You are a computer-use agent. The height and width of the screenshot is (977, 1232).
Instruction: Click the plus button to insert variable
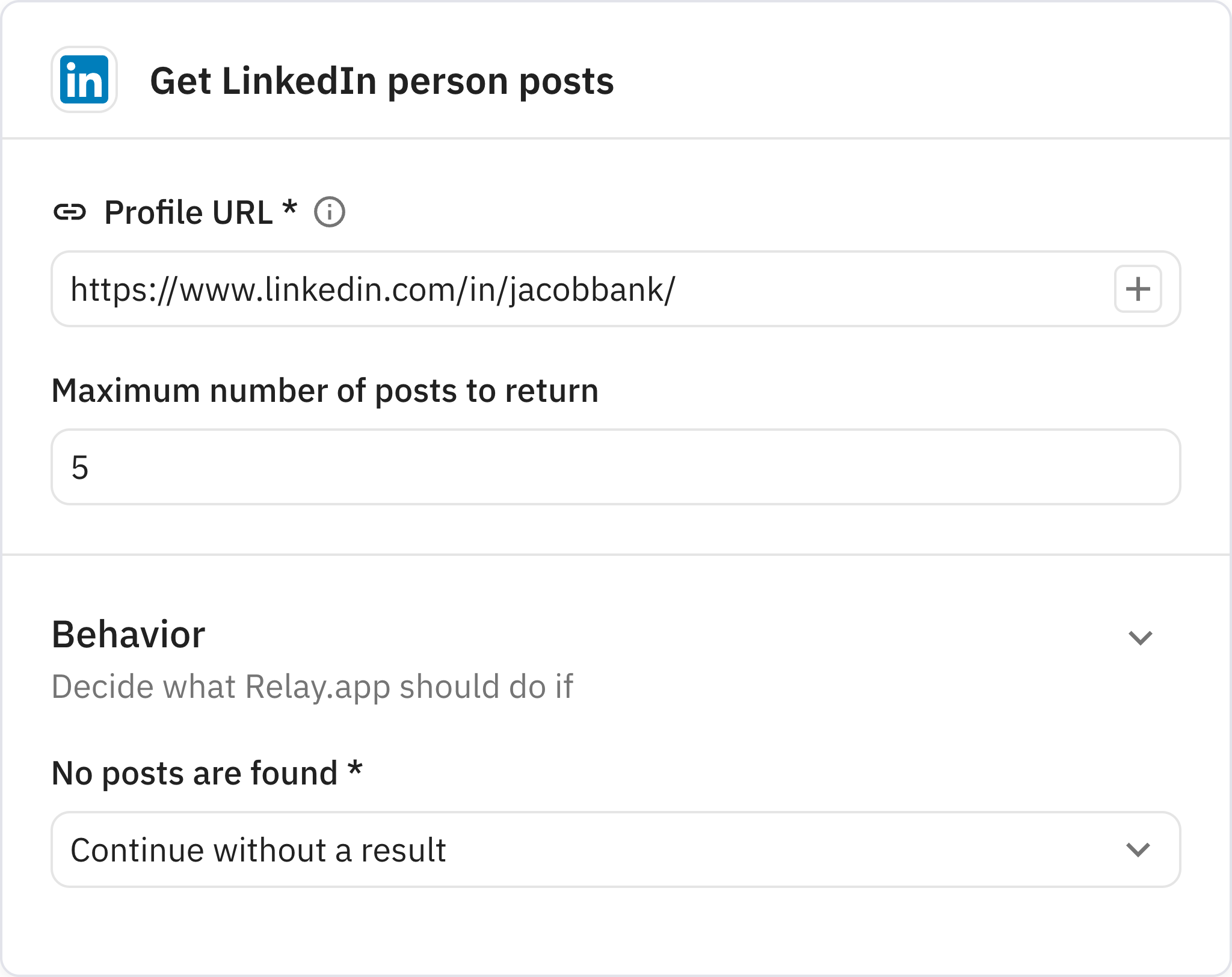pyautogui.click(x=1137, y=289)
